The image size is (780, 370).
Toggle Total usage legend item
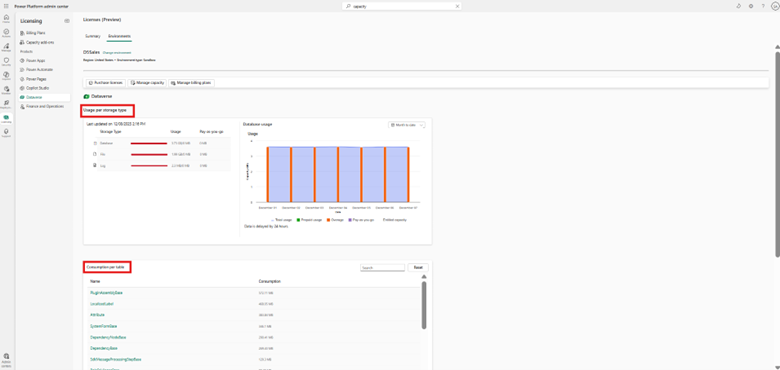point(281,219)
